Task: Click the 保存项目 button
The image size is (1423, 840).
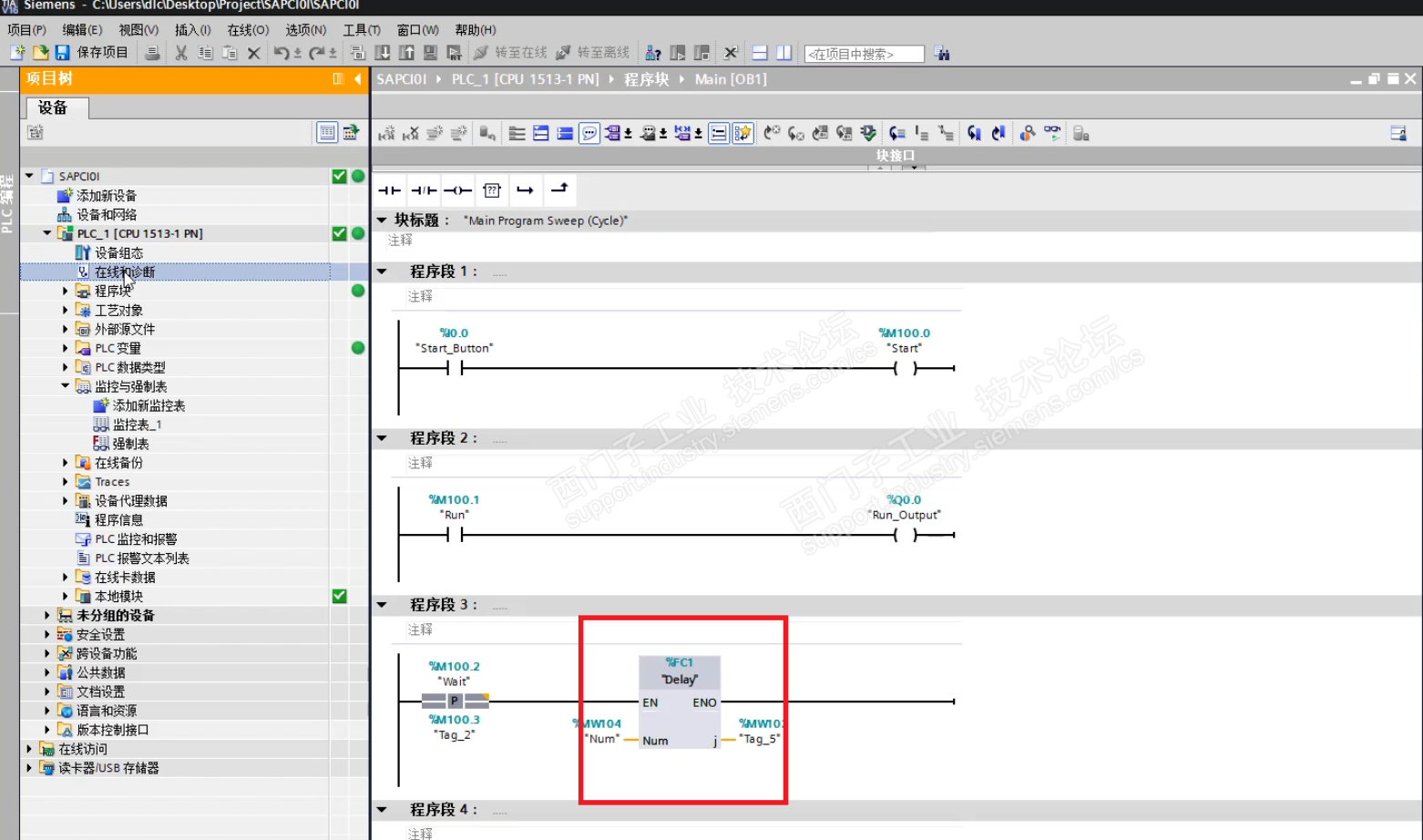Action: click(91, 53)
